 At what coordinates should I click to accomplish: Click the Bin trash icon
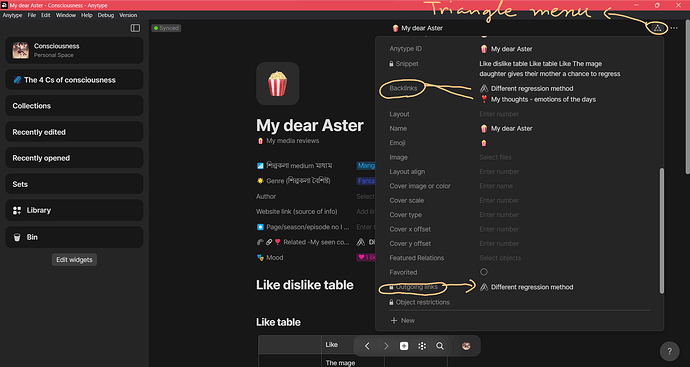pos(17,237)
